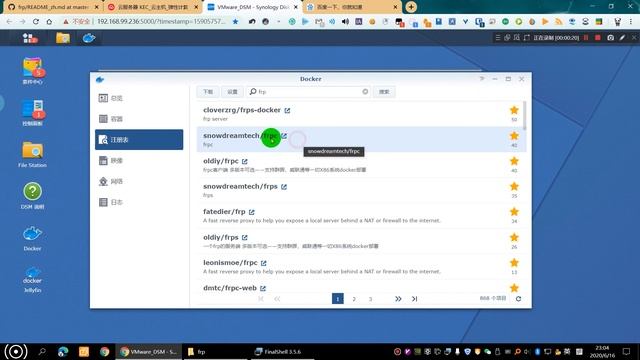Viewport: 640px width, 360px height.
Task: Click star icon of fatedier/frp
Action: click(514, 211)
